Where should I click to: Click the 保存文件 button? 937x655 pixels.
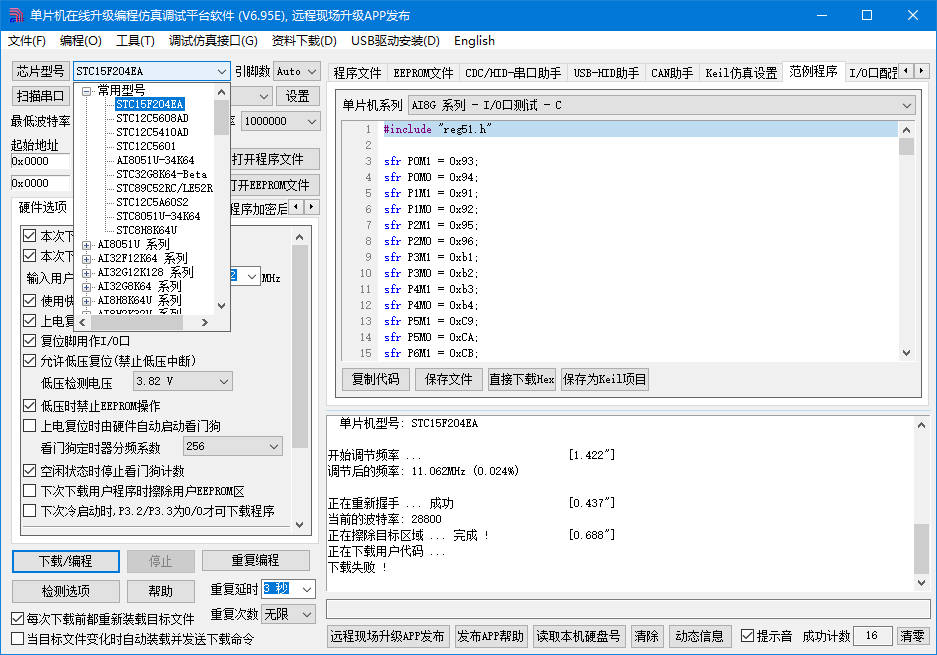[448, 379]
